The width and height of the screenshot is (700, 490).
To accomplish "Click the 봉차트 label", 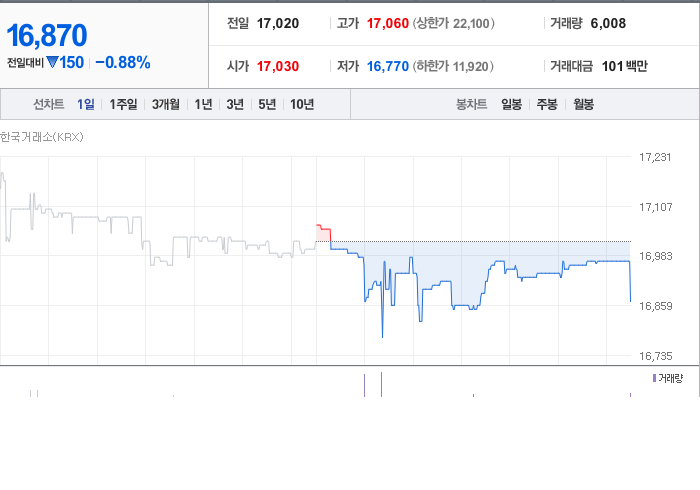I will (471, 104).
